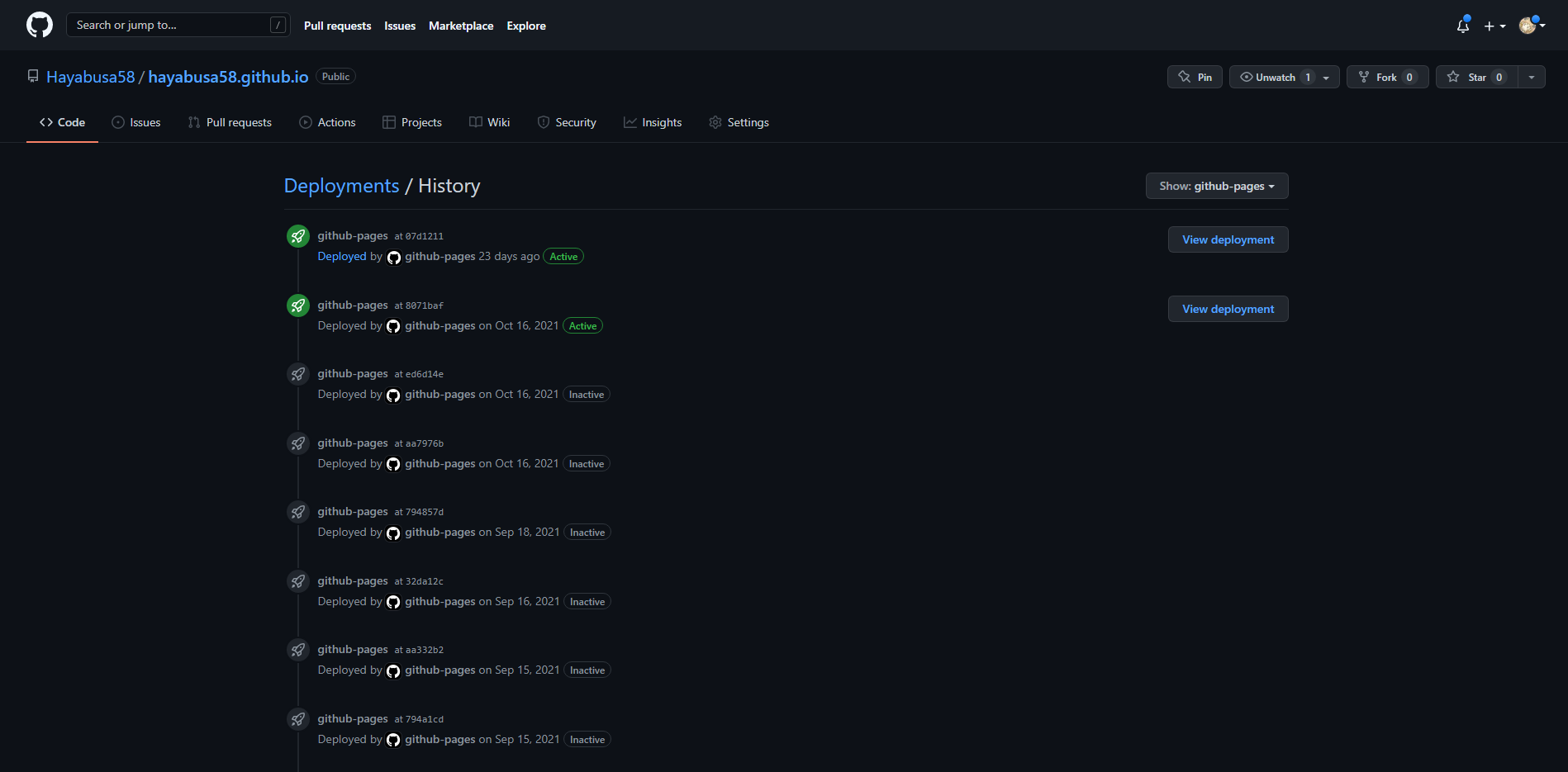Click GitHub avatar in ed6d14e deployment row
This screenshot has height=772, width=1568.
tap(394, 395)
